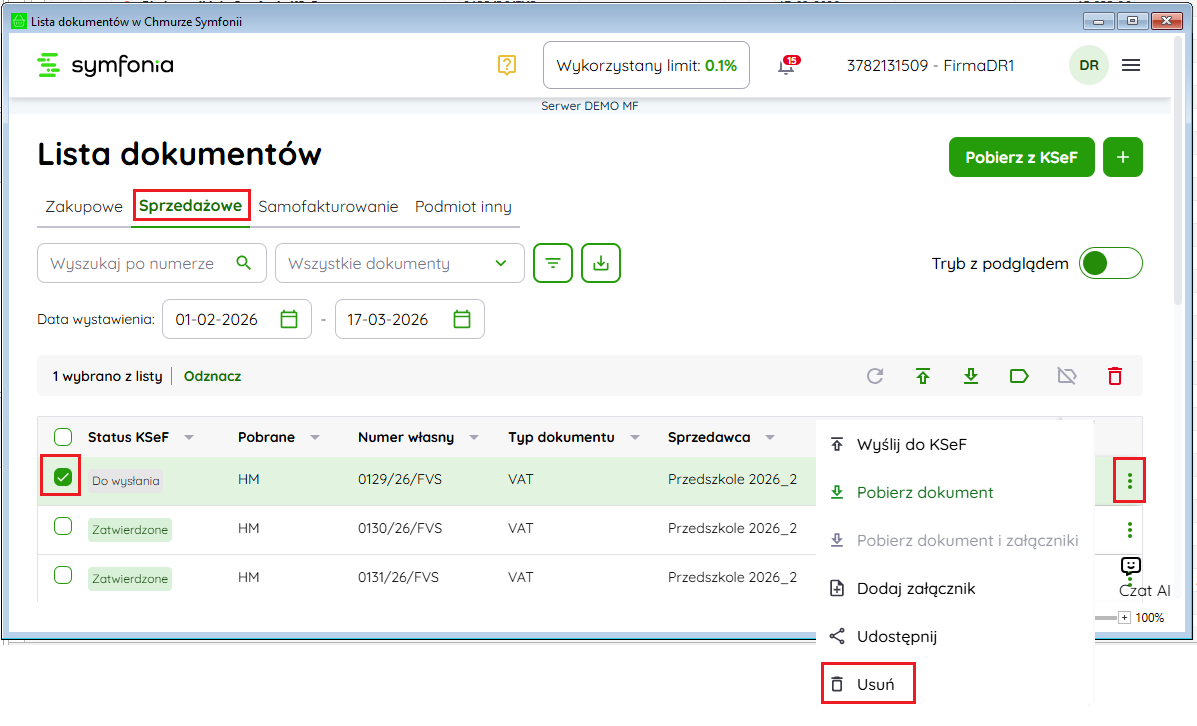Check the checkbox for invoice 0130/26/FVS
This screenshot has width=1197, height=726.
[x=63, y=526]
